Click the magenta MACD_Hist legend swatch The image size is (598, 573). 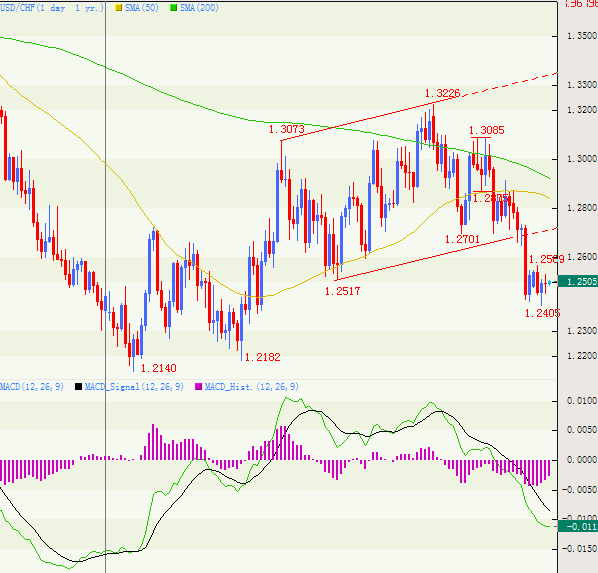point(198,387)
